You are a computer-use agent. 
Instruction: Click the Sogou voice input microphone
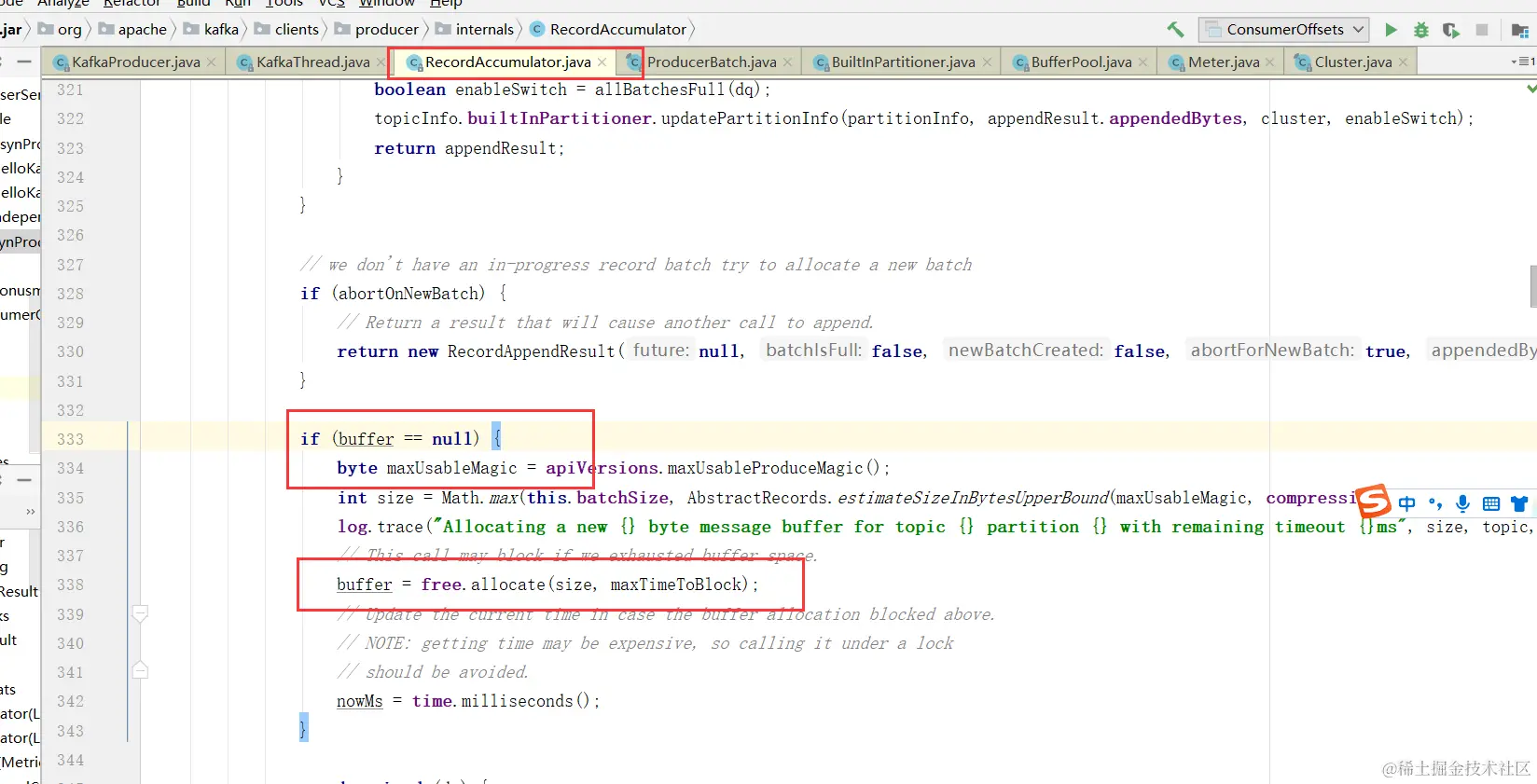pyautogui.click(x=1462, y=503)
